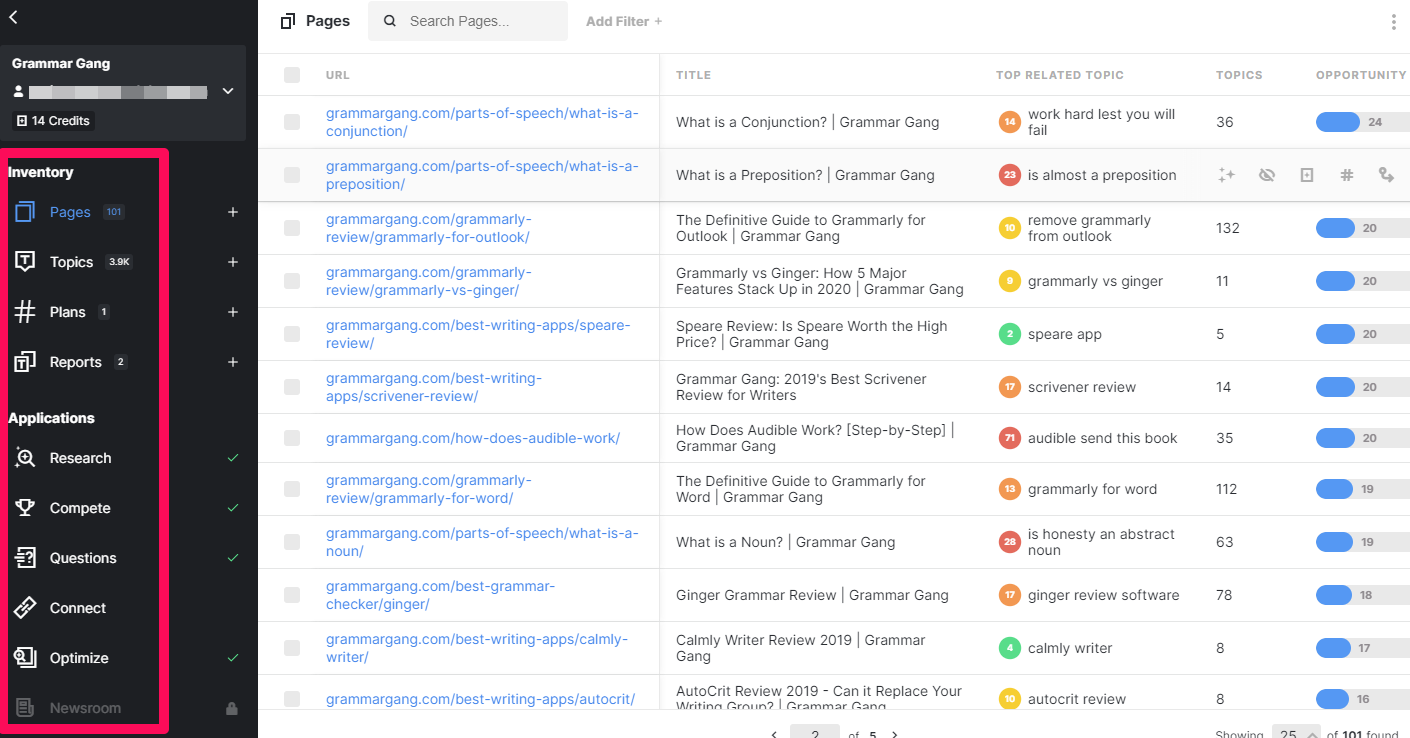Sort by the Topics column header
This screenshot has height=738, width=1410.
pyautogui.click(x=1239, y=75)
